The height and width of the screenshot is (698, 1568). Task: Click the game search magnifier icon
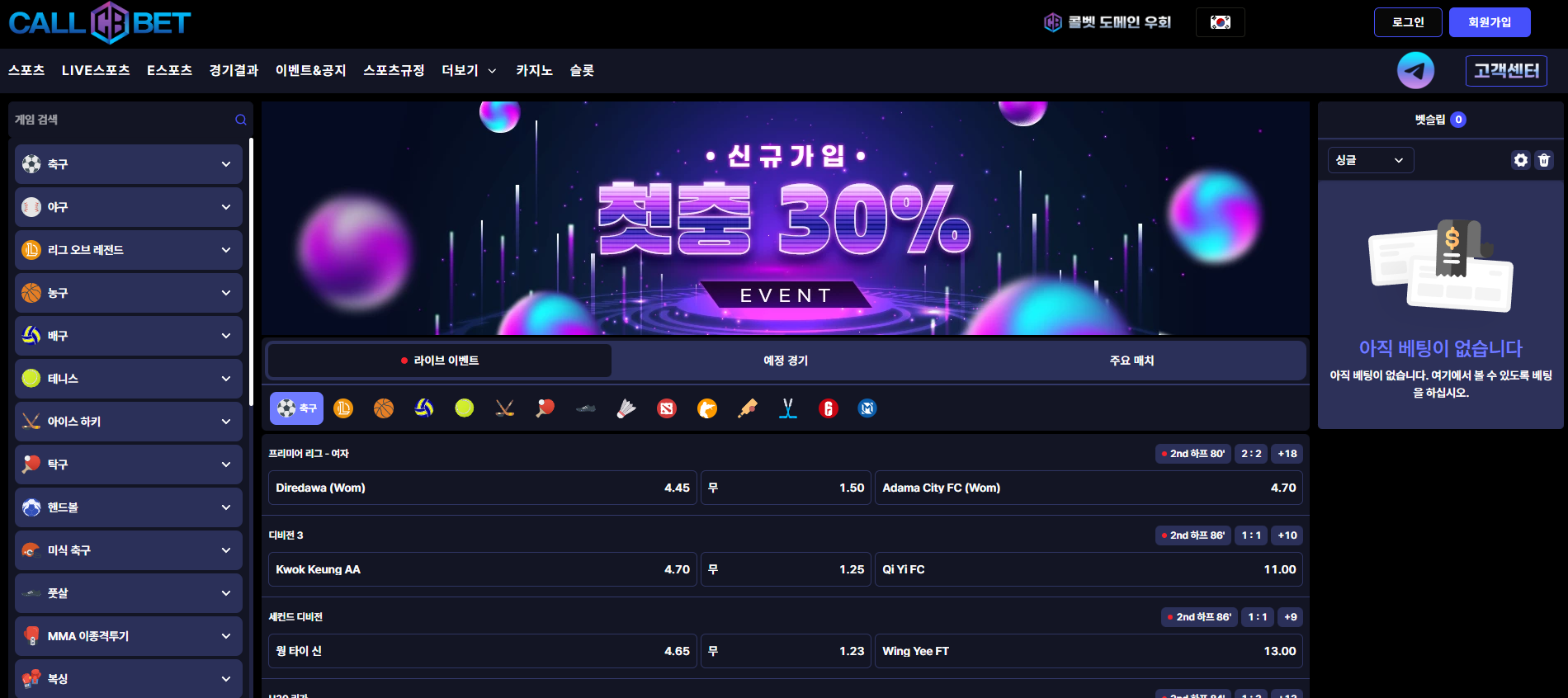[x=240, y=120]
